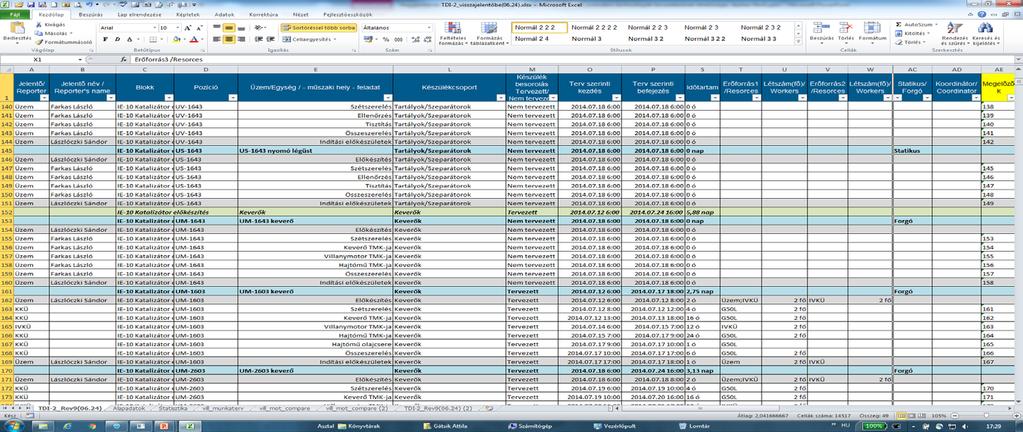Toggle align text right
The height and width of the screenshot is (432, 1023).
tap(241, 39)
